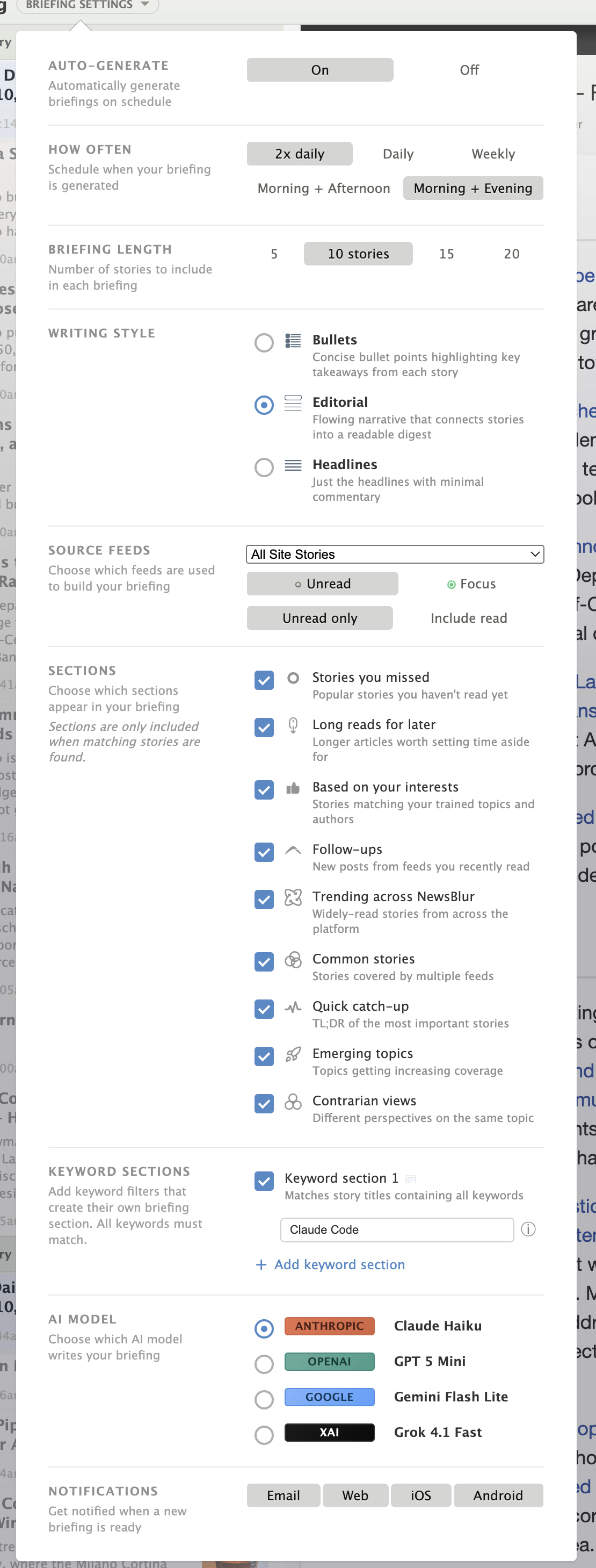
Task: Switch briefing frequency to Weekly
Action: tap(492, 154)
